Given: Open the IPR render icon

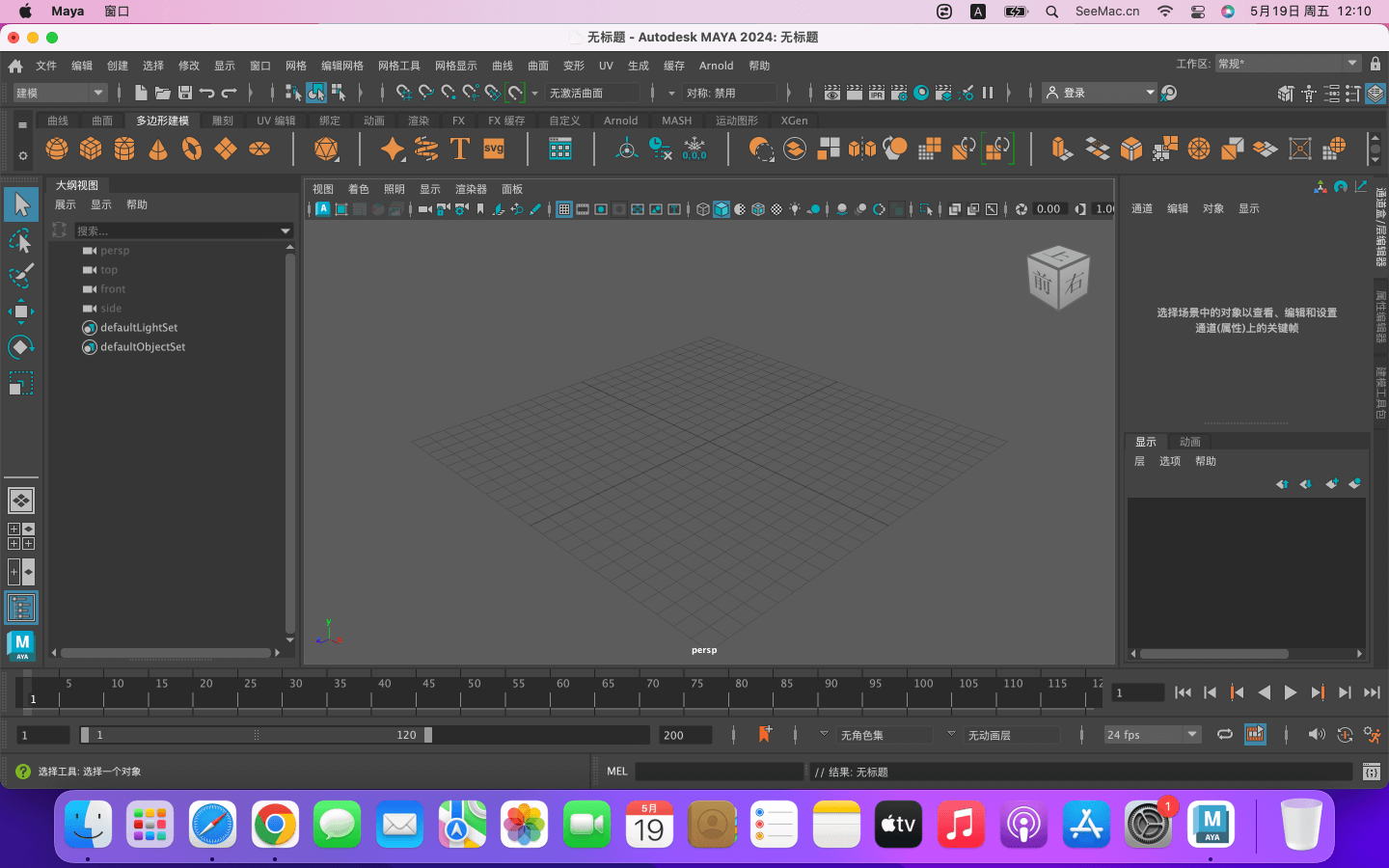Looking at the screenshot, I should (877, 93).
